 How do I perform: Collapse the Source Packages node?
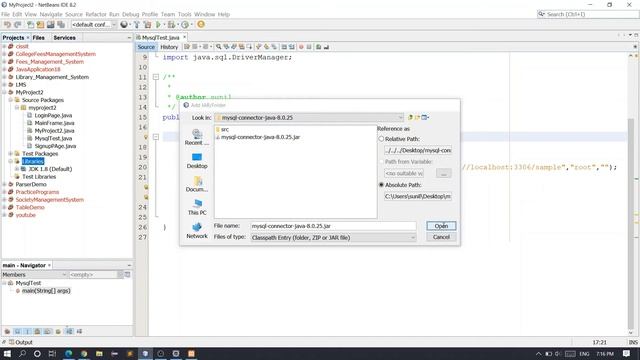[x=11, y=100]
